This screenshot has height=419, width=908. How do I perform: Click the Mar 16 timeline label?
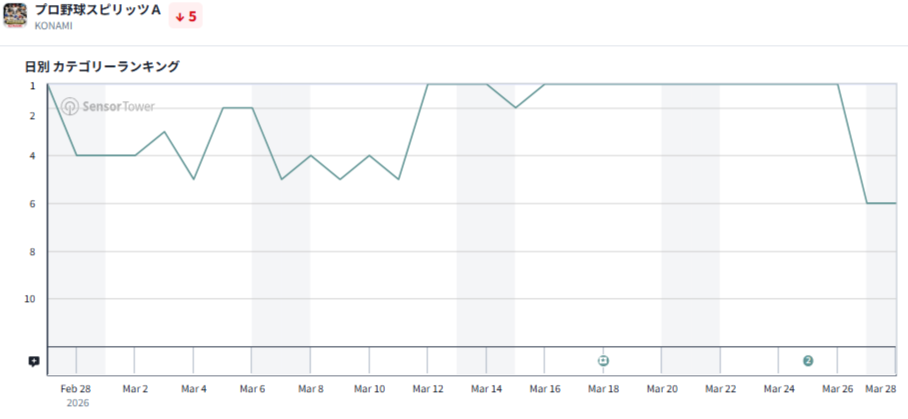point(545,388)
